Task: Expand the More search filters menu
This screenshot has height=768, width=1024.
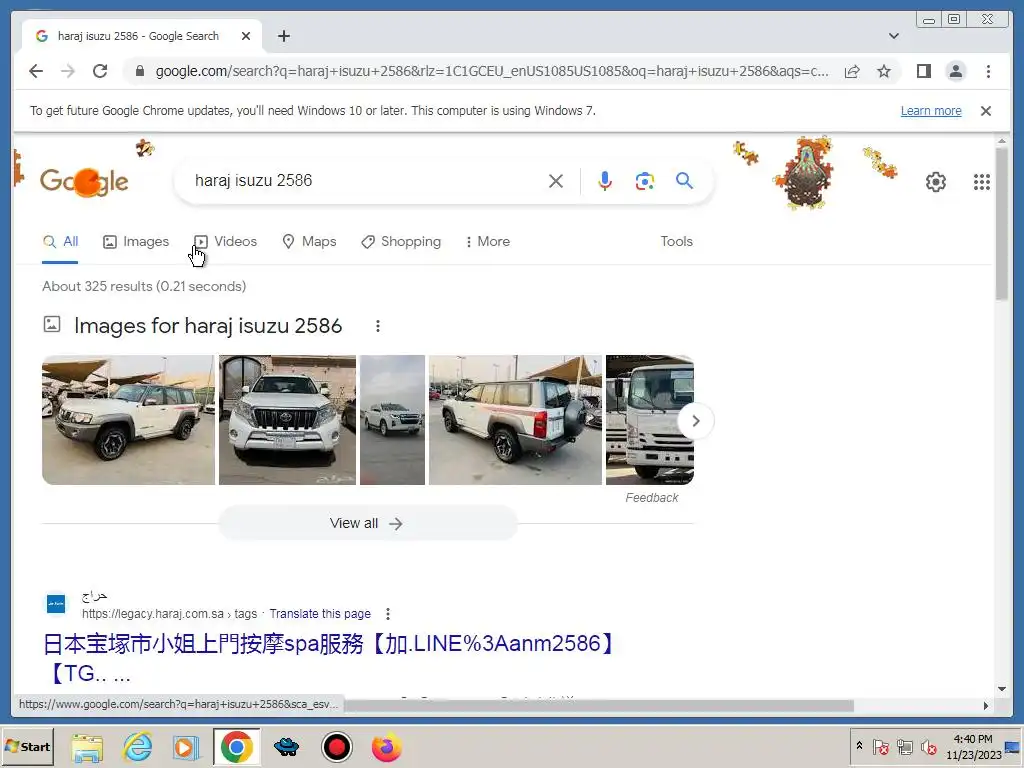Action: (x=488, y=242)
